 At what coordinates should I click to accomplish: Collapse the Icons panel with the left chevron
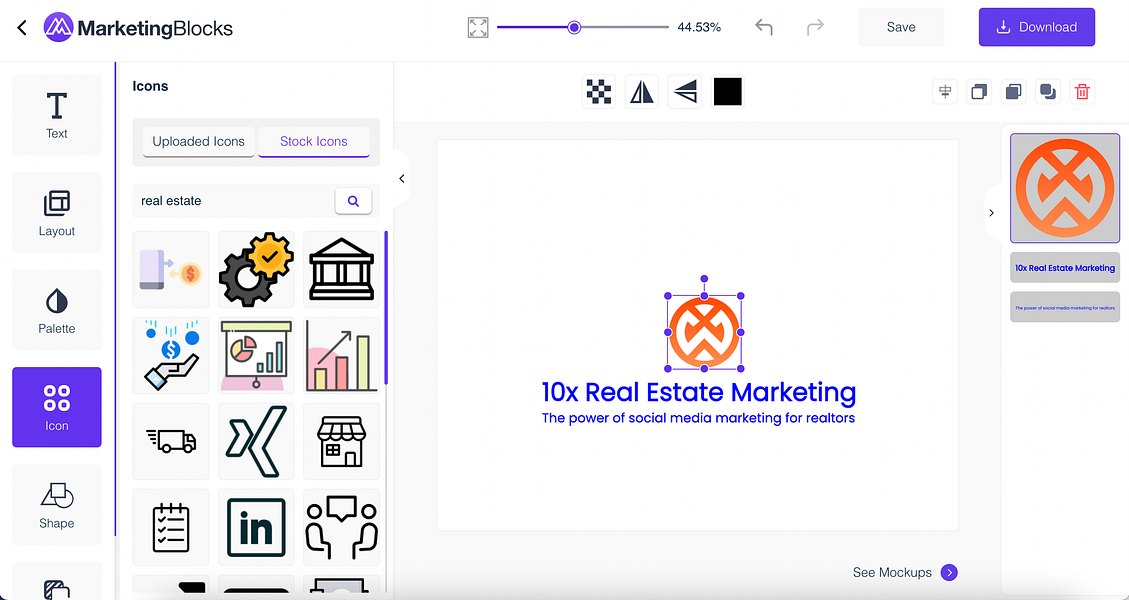coord(401,178)
